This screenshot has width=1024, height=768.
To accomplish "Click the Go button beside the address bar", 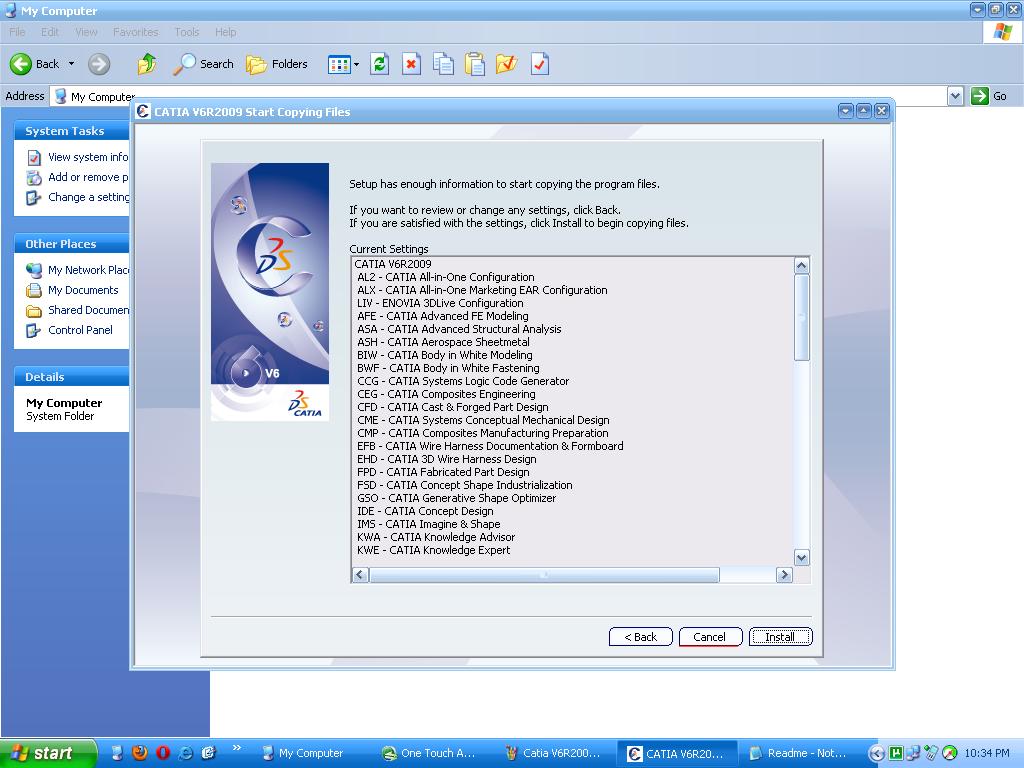I will 989,96.
